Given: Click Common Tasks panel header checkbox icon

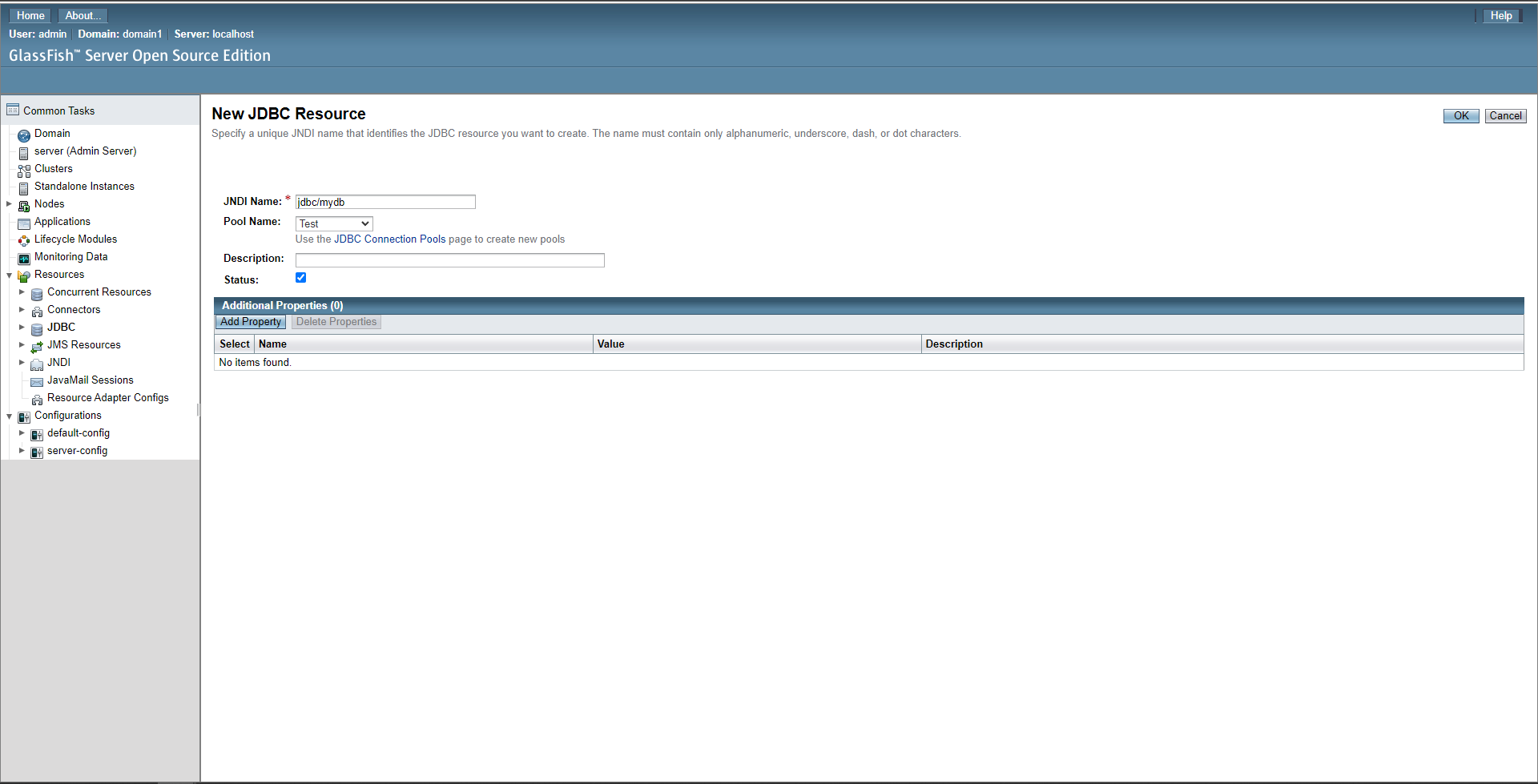Looking at the screenshot, I should coord(11,109).
